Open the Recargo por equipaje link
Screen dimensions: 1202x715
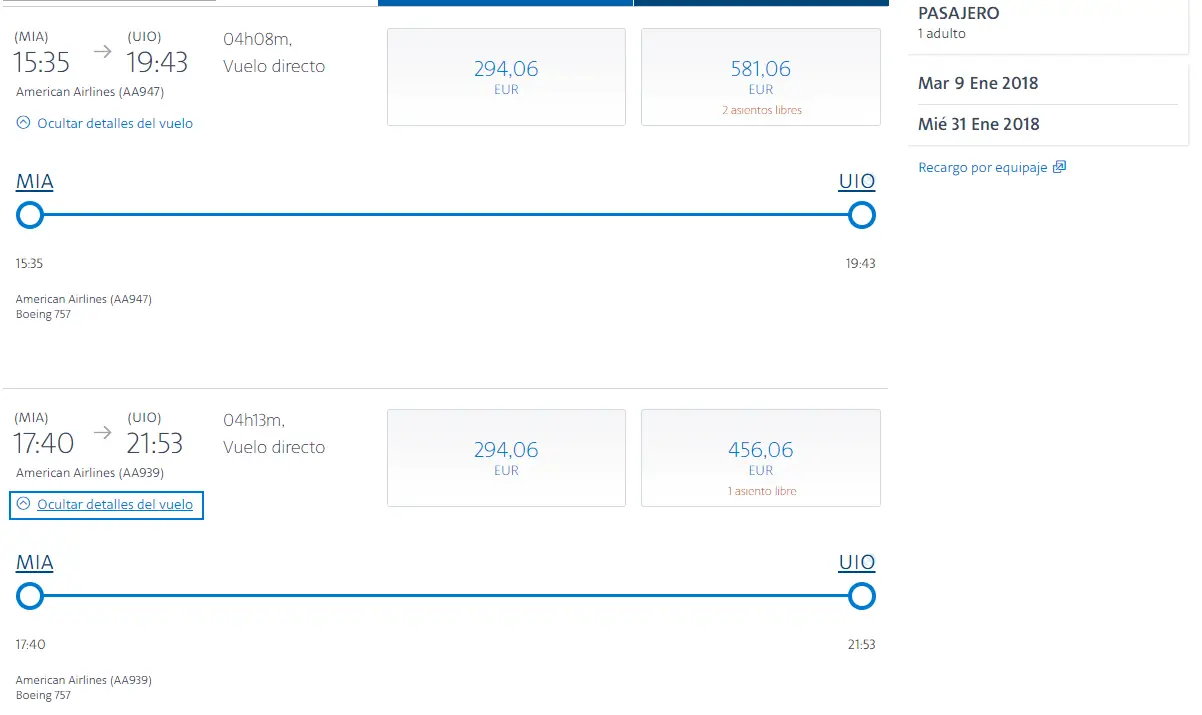pyautogui.click(x=982, y=168)
